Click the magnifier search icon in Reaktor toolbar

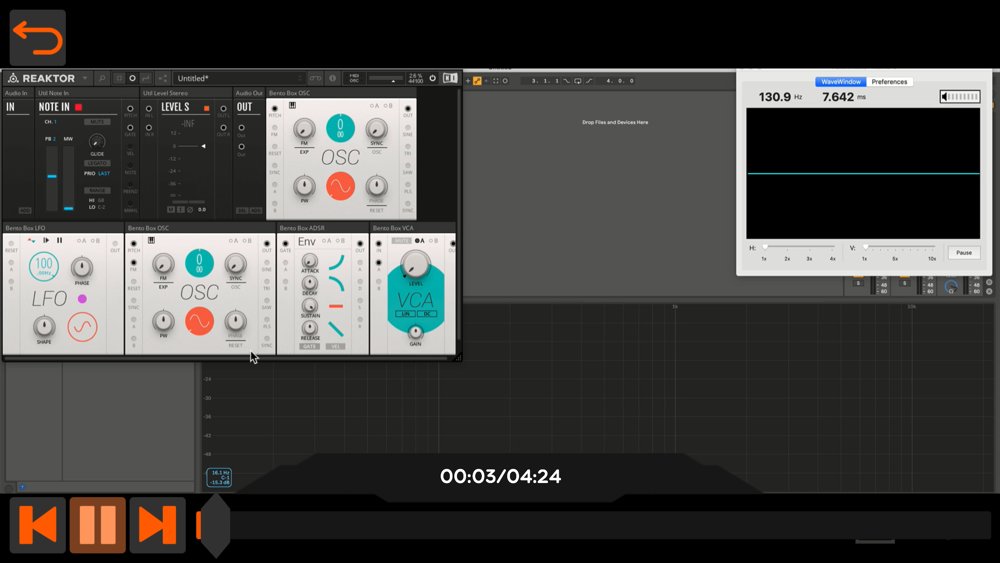[x=101, y=78]
